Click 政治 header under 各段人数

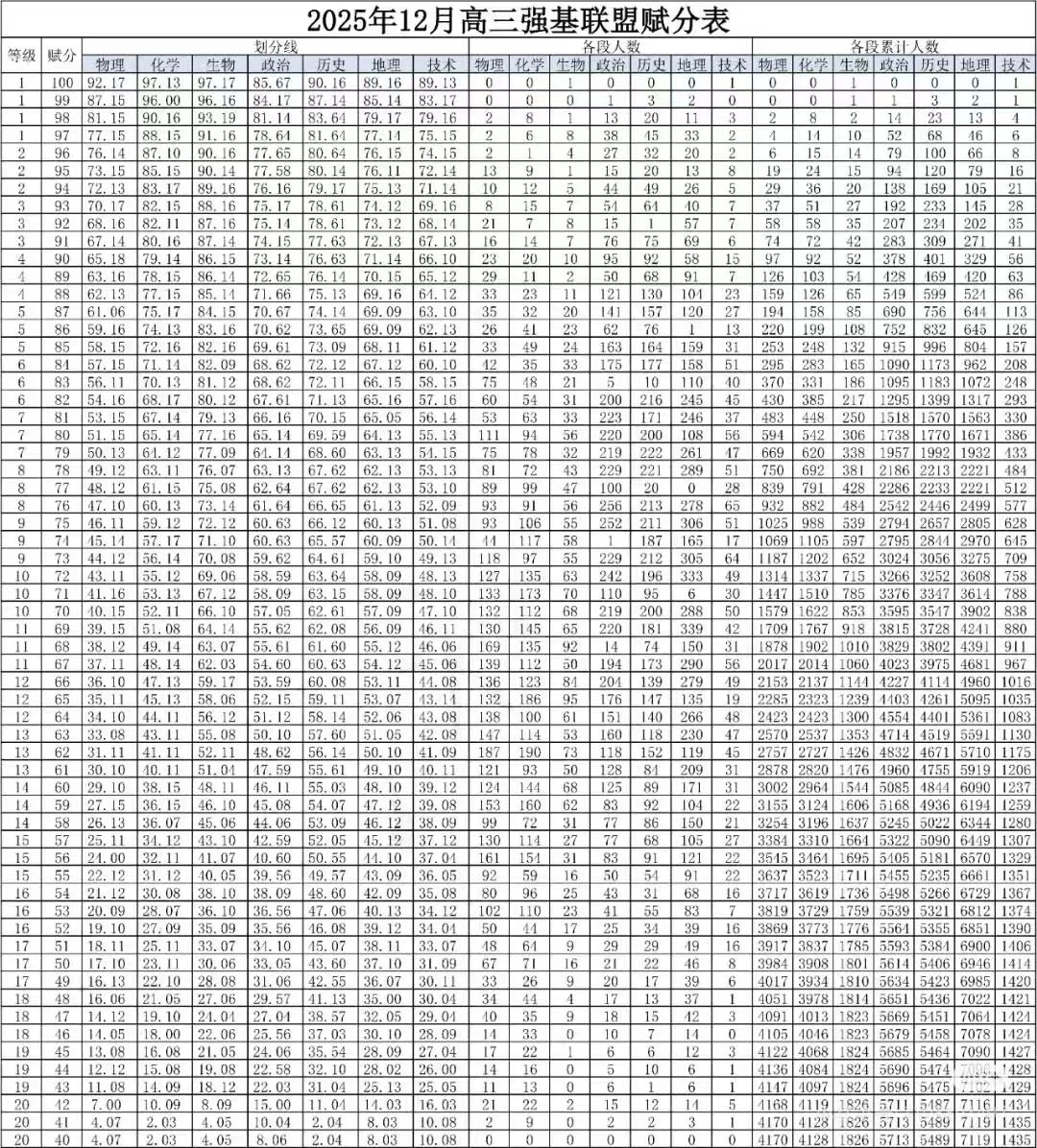coord(611,64)
